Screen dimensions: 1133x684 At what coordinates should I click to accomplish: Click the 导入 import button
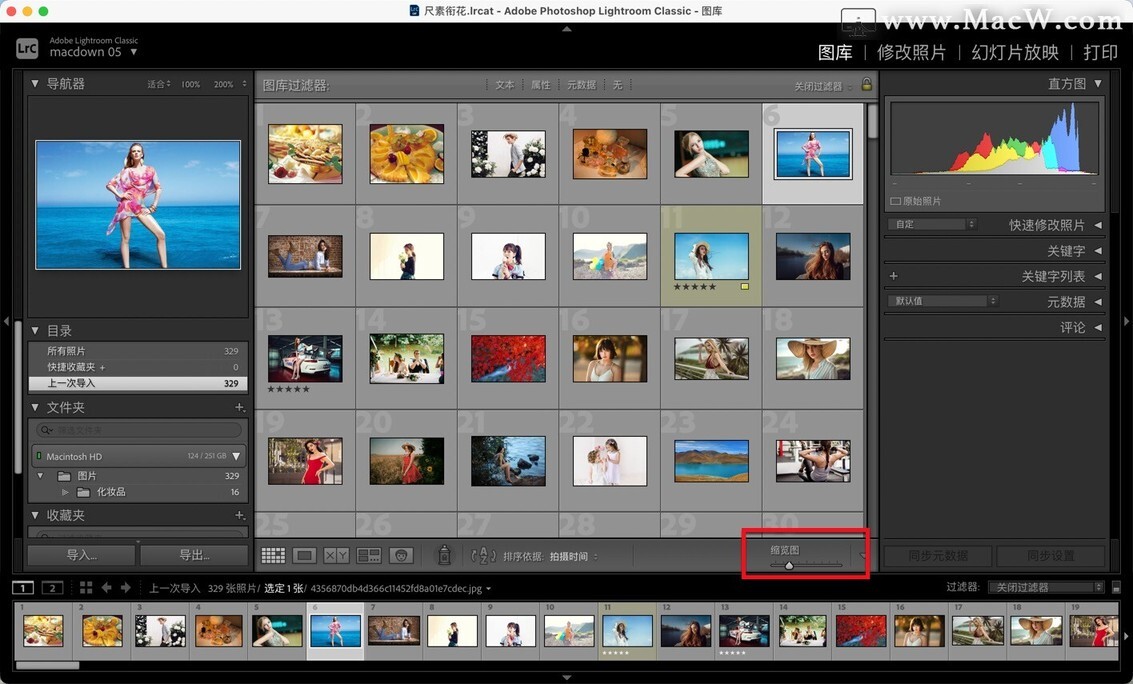click(x=81, y=555)
